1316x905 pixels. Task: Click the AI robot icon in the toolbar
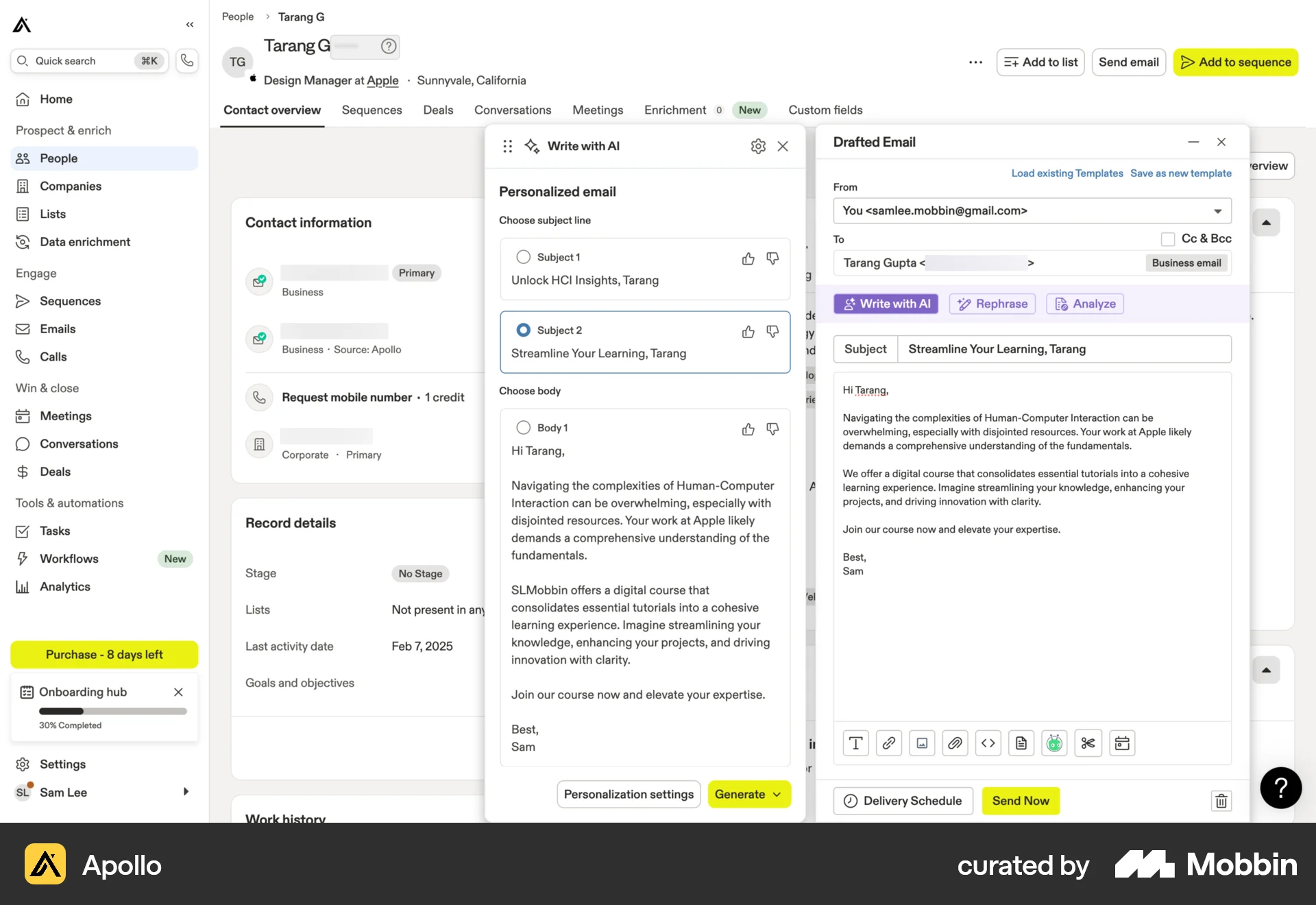pos(1054,743)
